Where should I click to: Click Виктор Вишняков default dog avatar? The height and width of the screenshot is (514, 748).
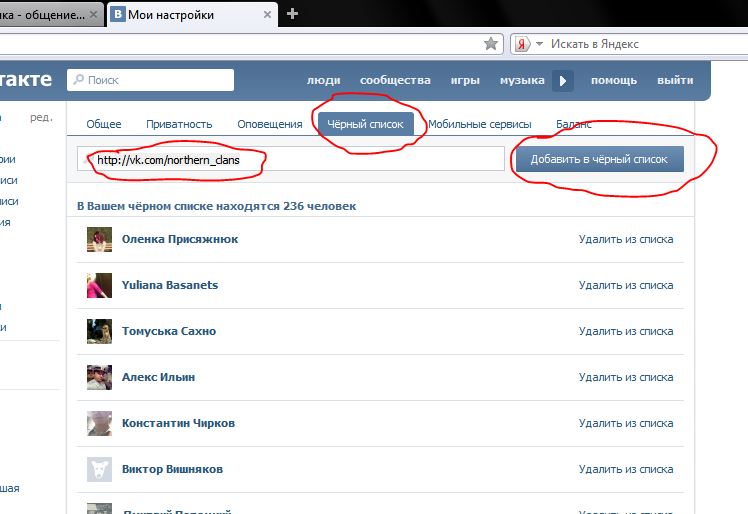[99, 469]
